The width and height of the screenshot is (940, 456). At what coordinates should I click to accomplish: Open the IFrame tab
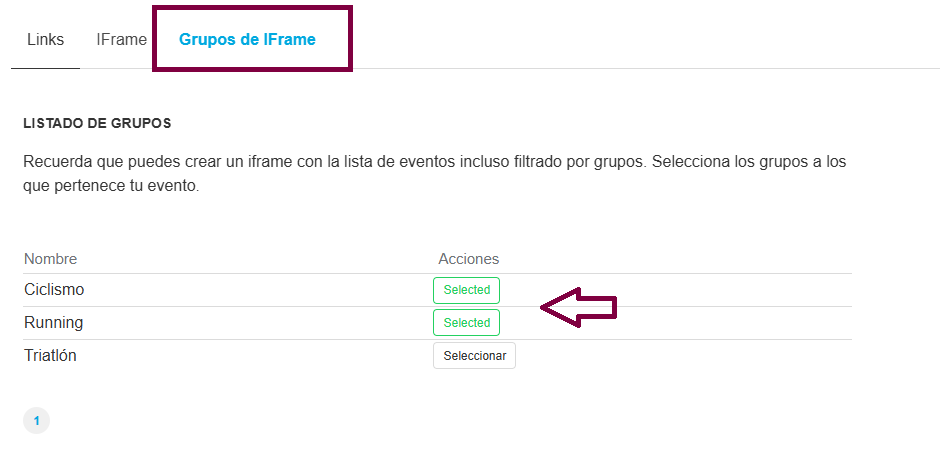point(121,40)
